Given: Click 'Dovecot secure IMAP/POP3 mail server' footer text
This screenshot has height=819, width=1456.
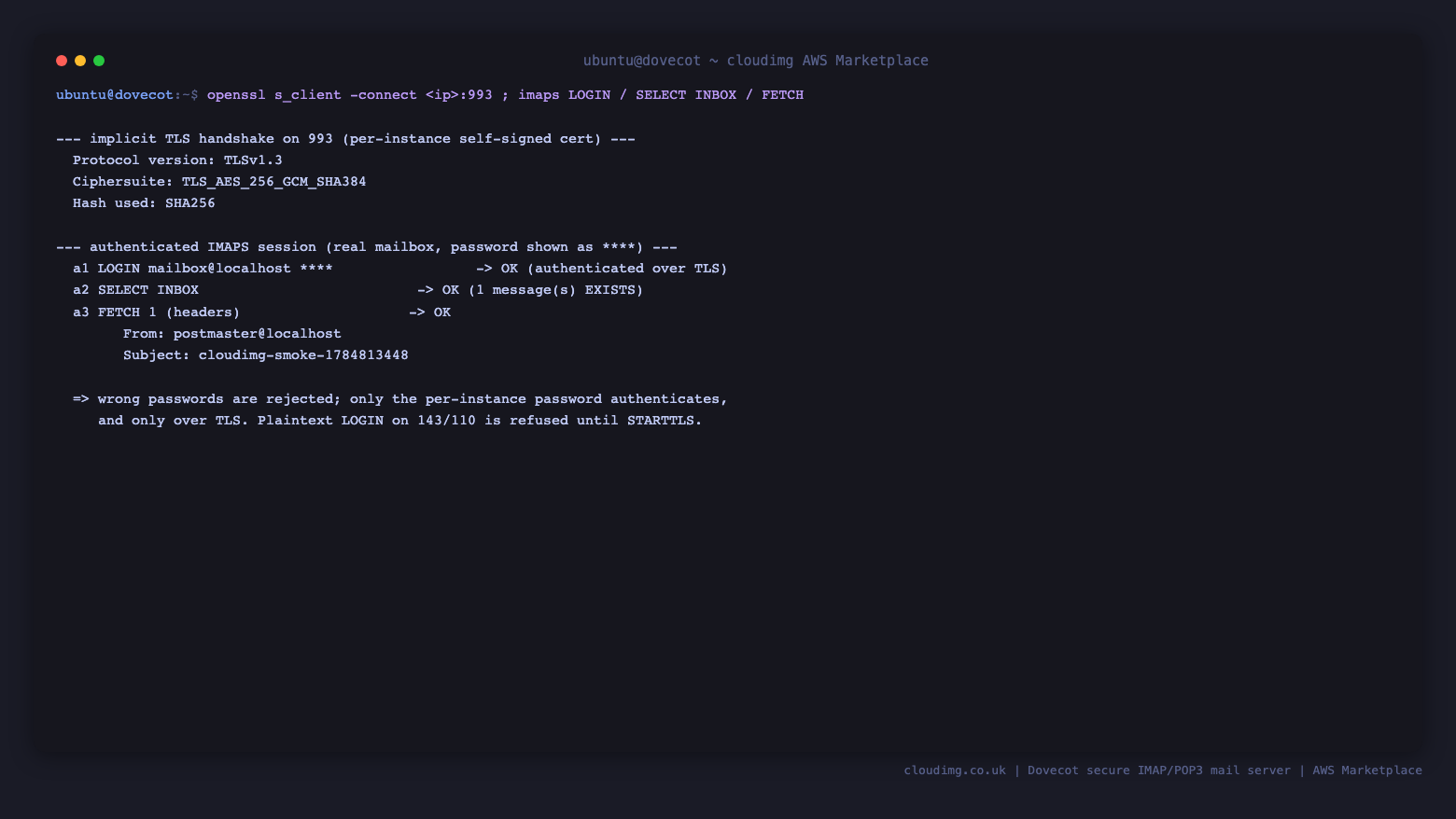Looking at the screenshot, I should click(x=1159, y=770).
